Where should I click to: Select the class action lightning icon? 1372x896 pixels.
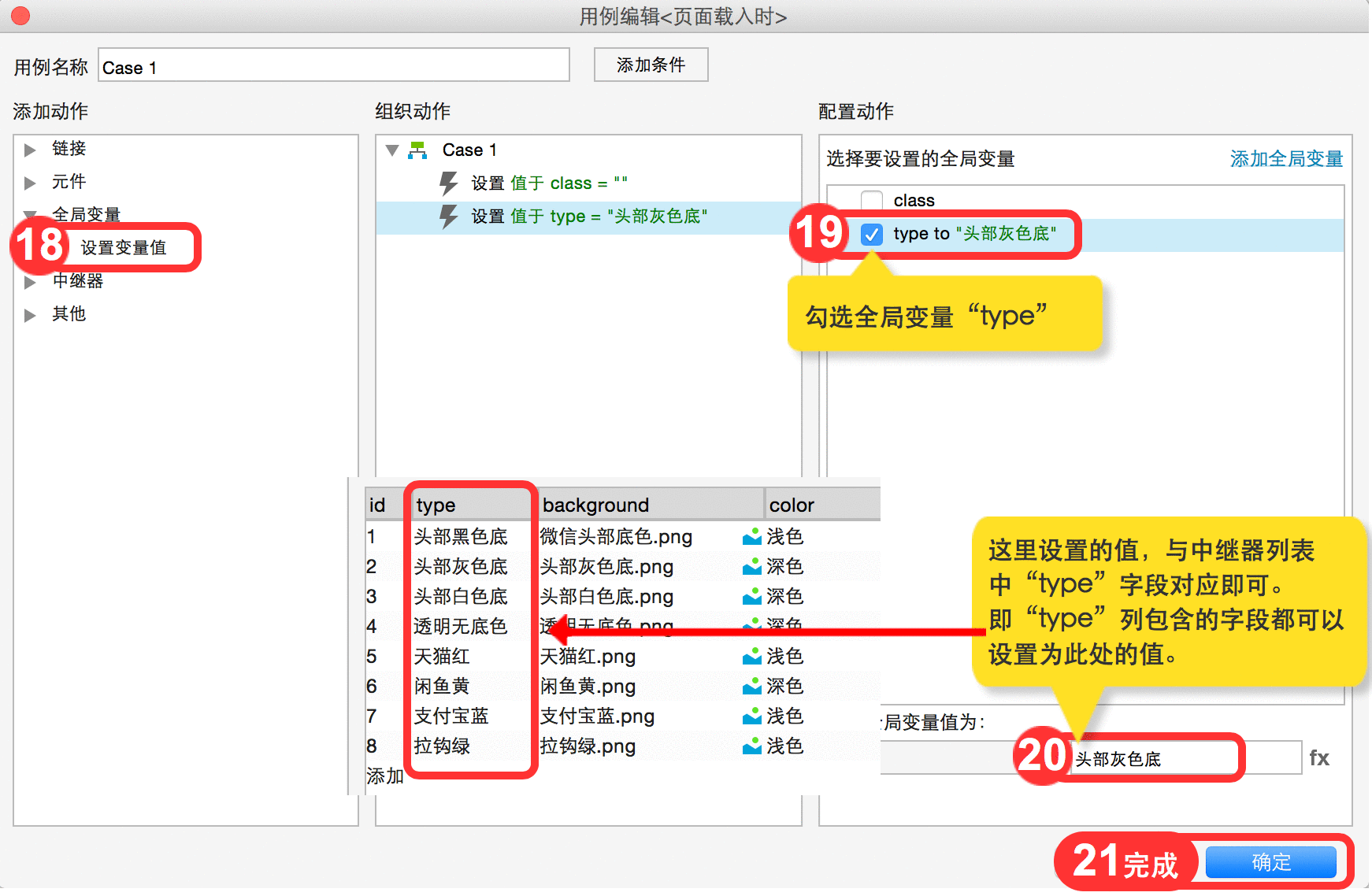(448, 183)
